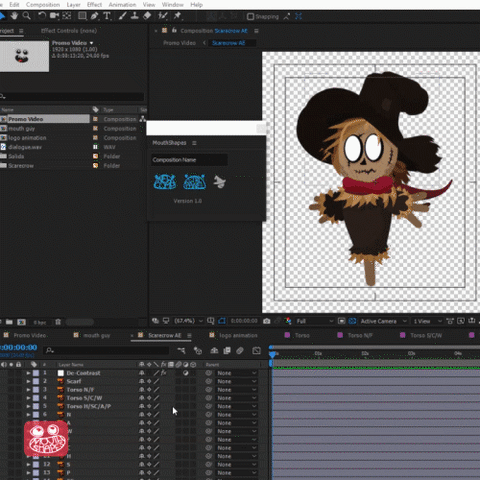Screen dimensions: 480x480
Task: Toggle effects switch on De-Contrast layer
Action: pos(164,373)
